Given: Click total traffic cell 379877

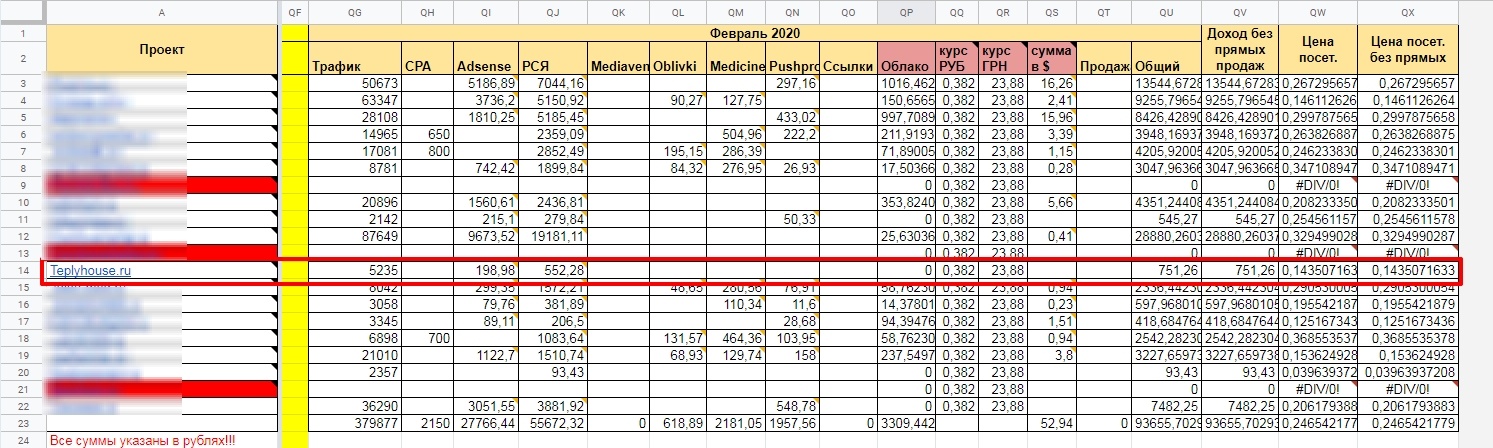Looking at the screenshot, I should [x=355, y=423].
